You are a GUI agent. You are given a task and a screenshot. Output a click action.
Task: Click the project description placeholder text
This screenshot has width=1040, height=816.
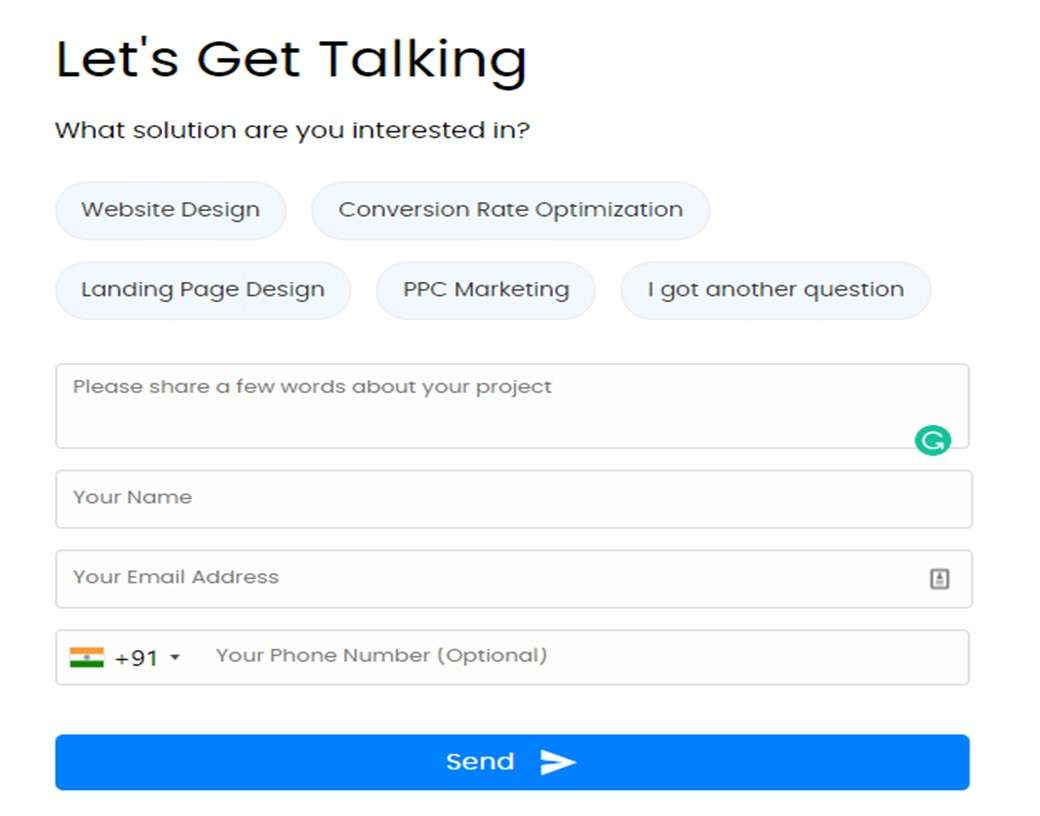click(312, 387)
